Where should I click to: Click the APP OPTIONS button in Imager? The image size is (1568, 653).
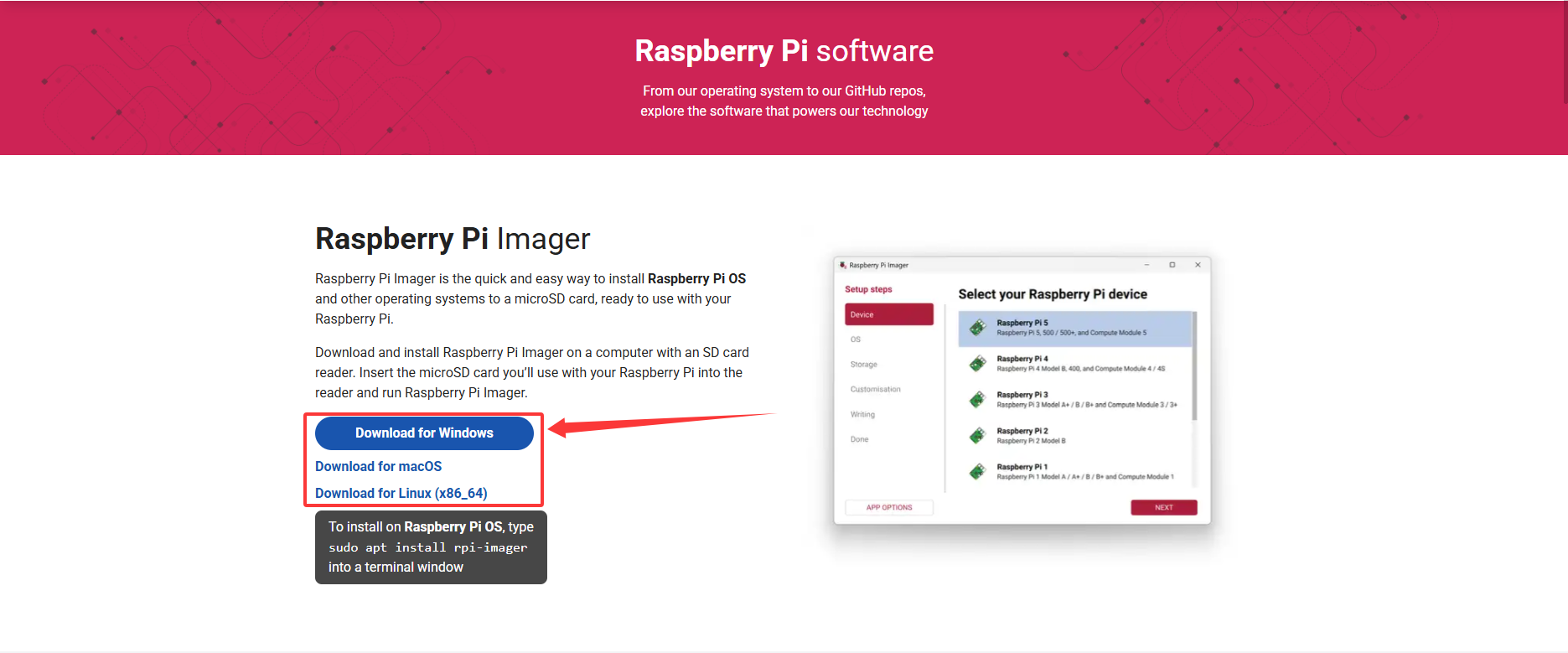pos(889,507)
